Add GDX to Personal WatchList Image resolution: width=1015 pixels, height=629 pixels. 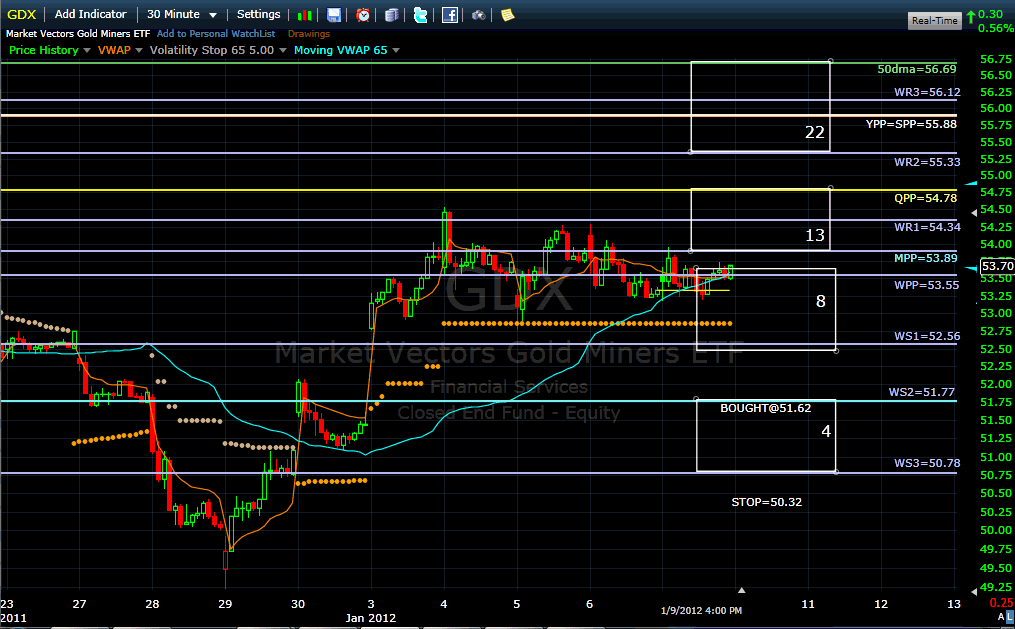[x=216, y=34]
